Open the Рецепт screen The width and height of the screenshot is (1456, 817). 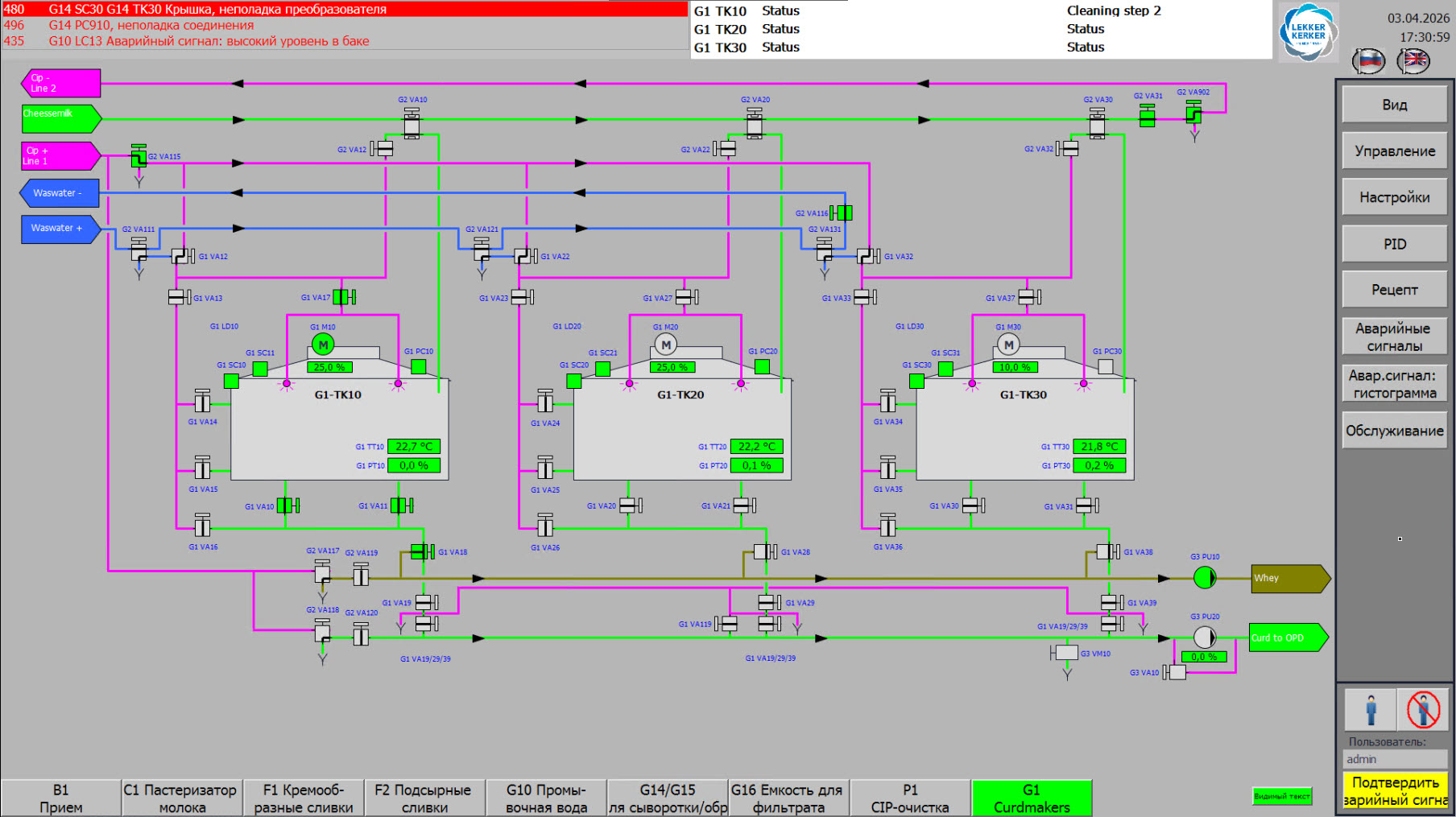coord(1395,290)
